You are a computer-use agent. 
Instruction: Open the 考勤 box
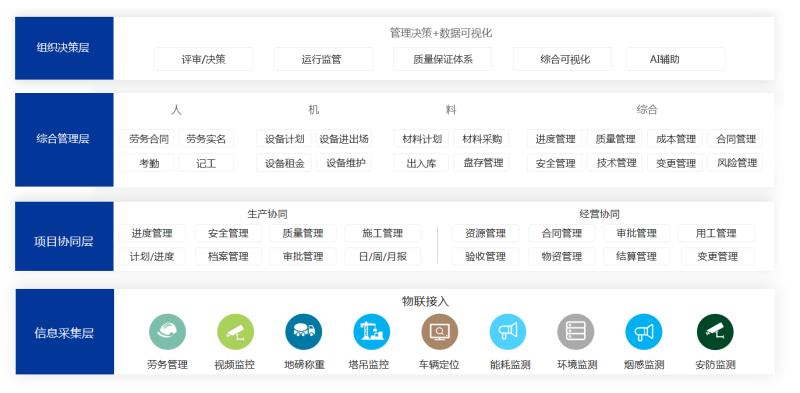point(147,163)
